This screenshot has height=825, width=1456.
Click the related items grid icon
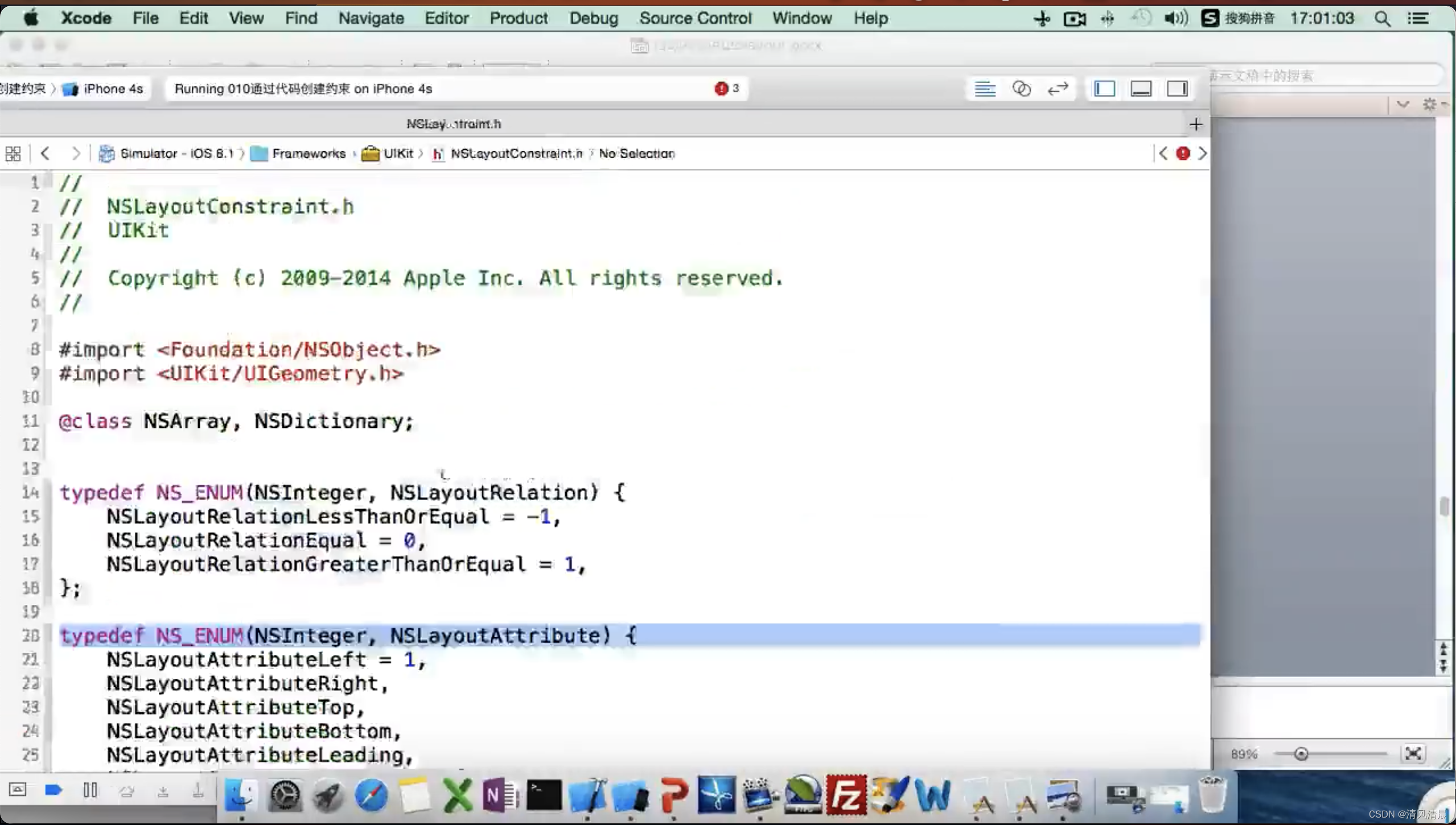(x=13, y=154)
